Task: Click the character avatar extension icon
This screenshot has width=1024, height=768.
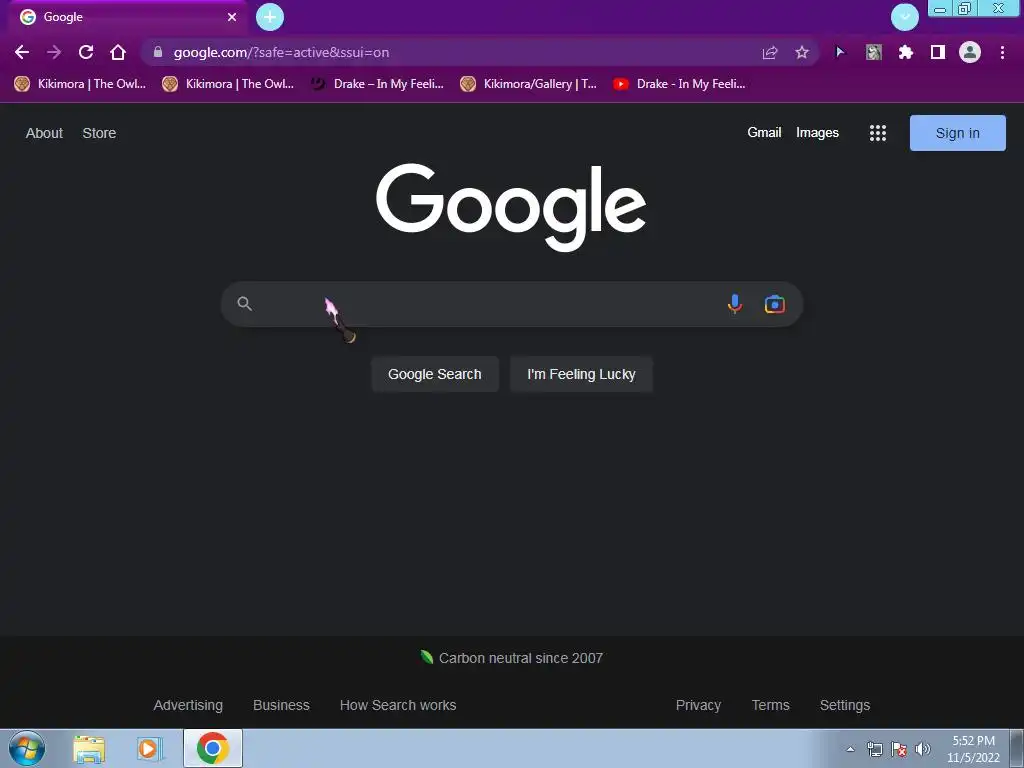Action: 873,52
